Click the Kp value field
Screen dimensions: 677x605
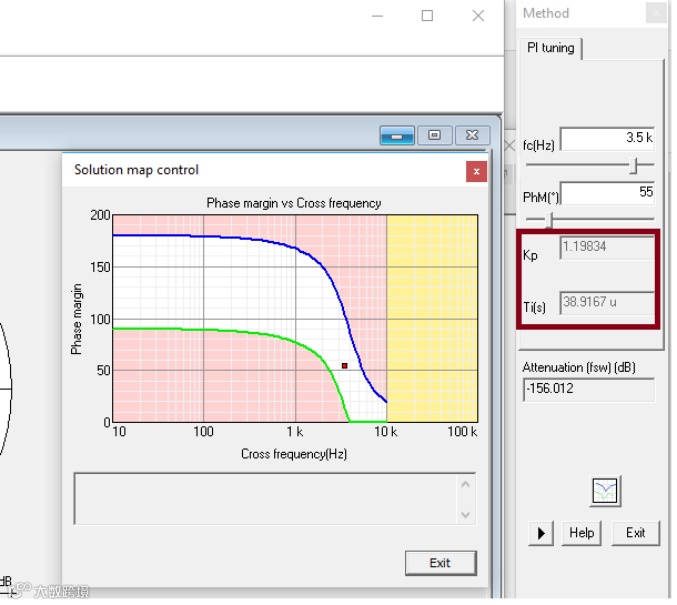pyautogui.click(x=607, y=247)
